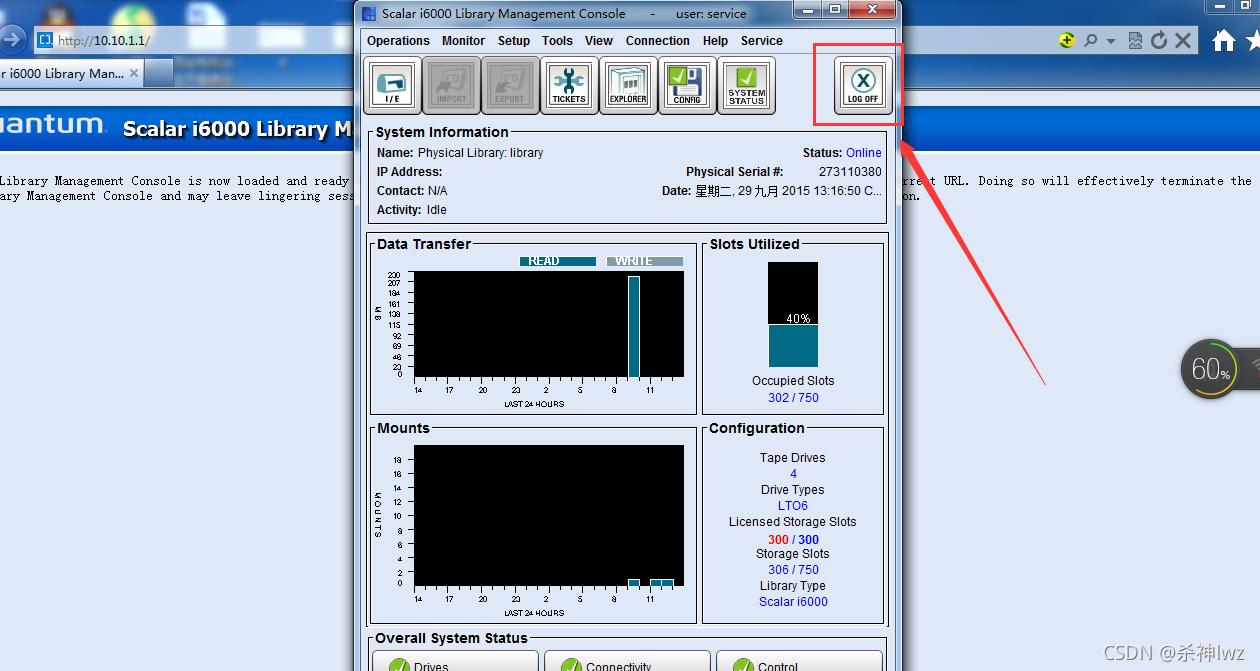Click the Activity: Idle text
Image resolution: width=1260 pixels, height=671 pixels.
[412, 210]
